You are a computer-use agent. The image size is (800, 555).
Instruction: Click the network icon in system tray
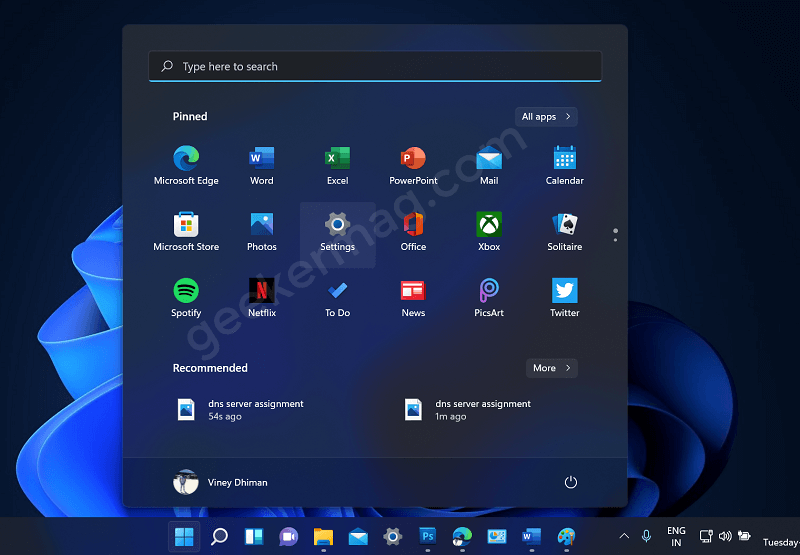pos(706,536)
